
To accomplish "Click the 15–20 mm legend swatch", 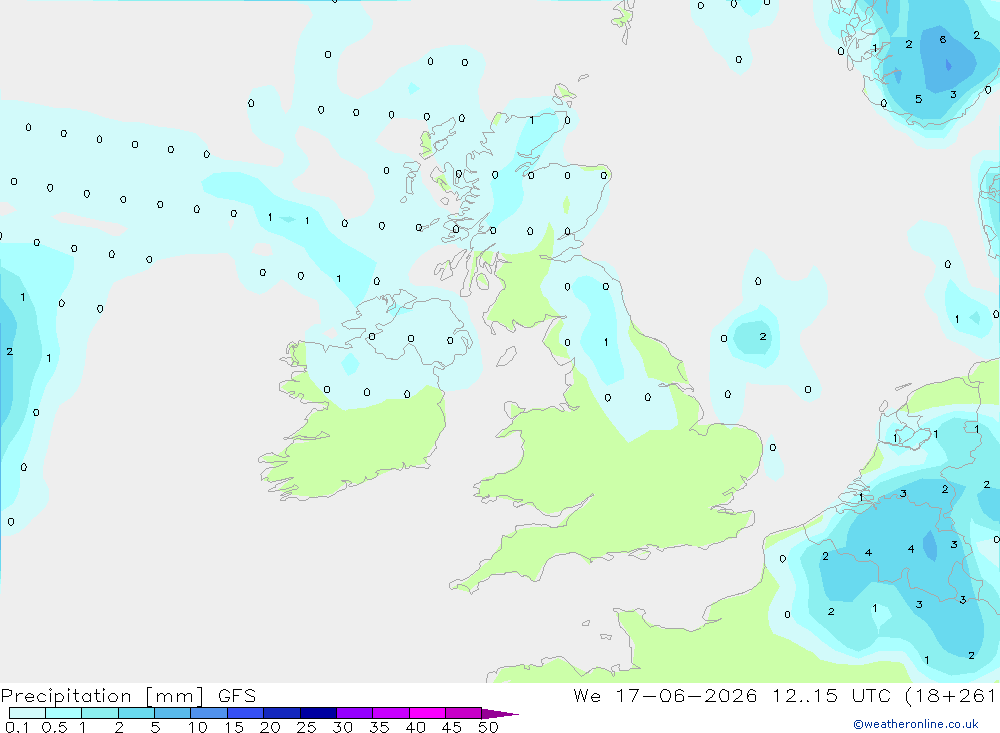I will tap(245, 713).
